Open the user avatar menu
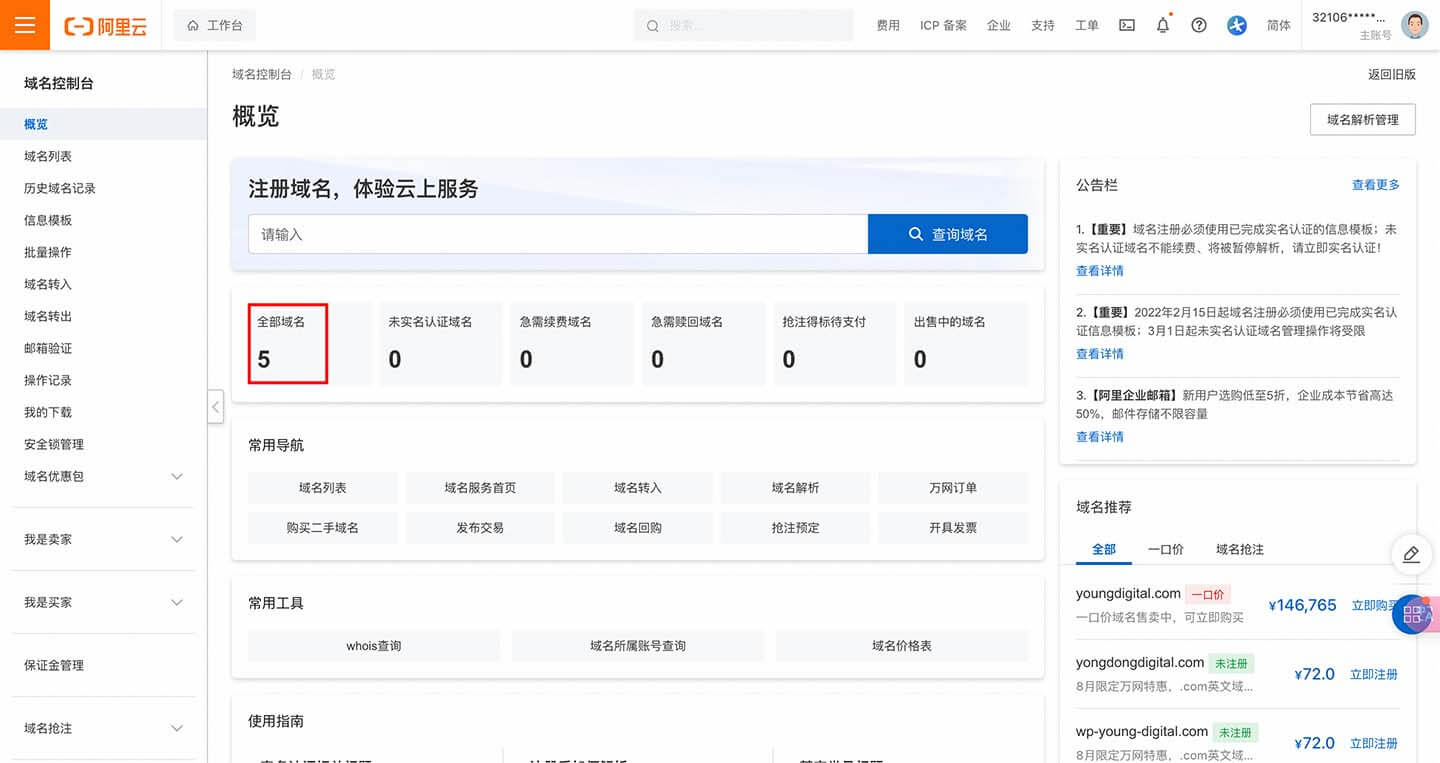Image resolution: width=1440 pixels, height=763 pixels. click(1414, 26)
